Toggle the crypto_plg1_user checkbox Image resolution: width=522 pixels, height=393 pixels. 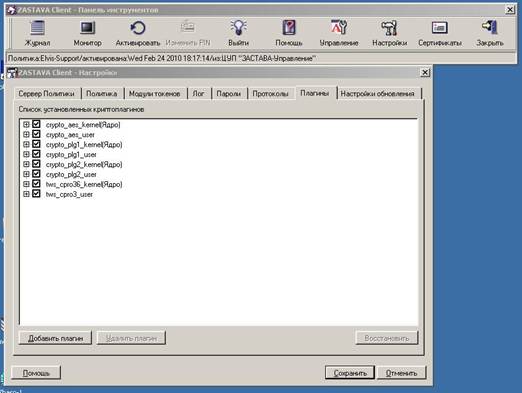tap(36, 154)
